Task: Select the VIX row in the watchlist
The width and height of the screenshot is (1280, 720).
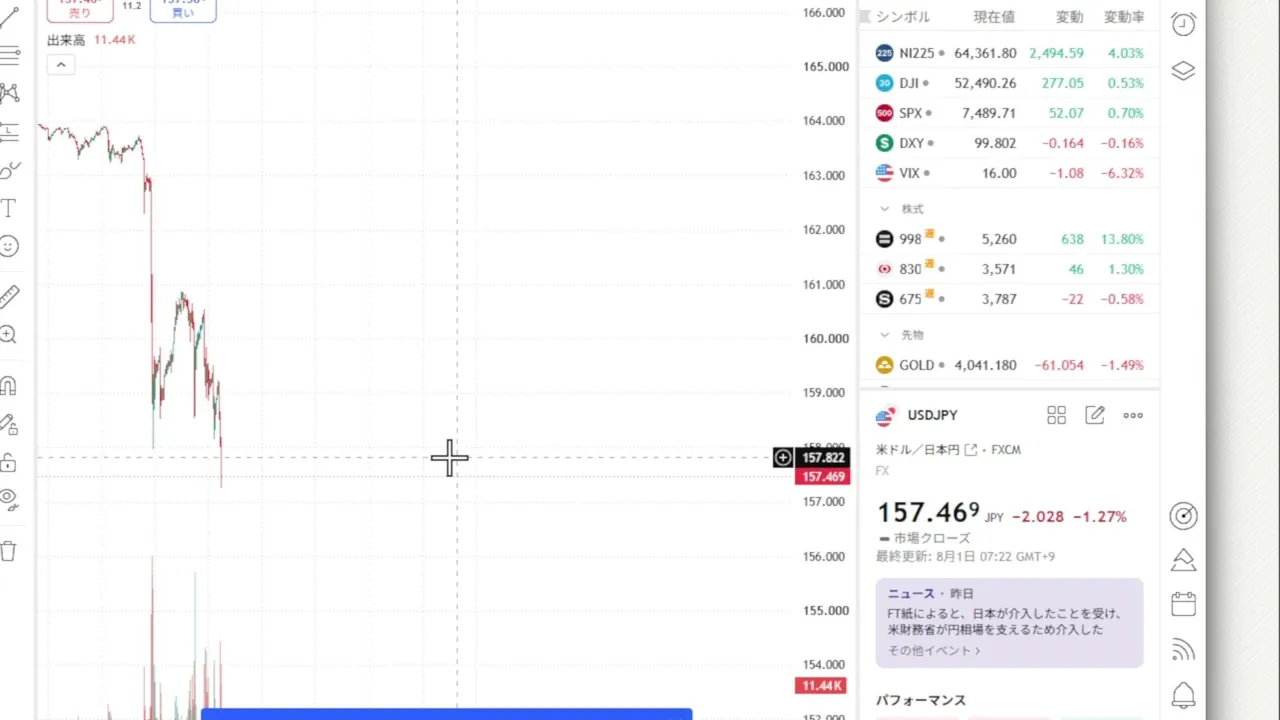Action: coord(1009,173)
